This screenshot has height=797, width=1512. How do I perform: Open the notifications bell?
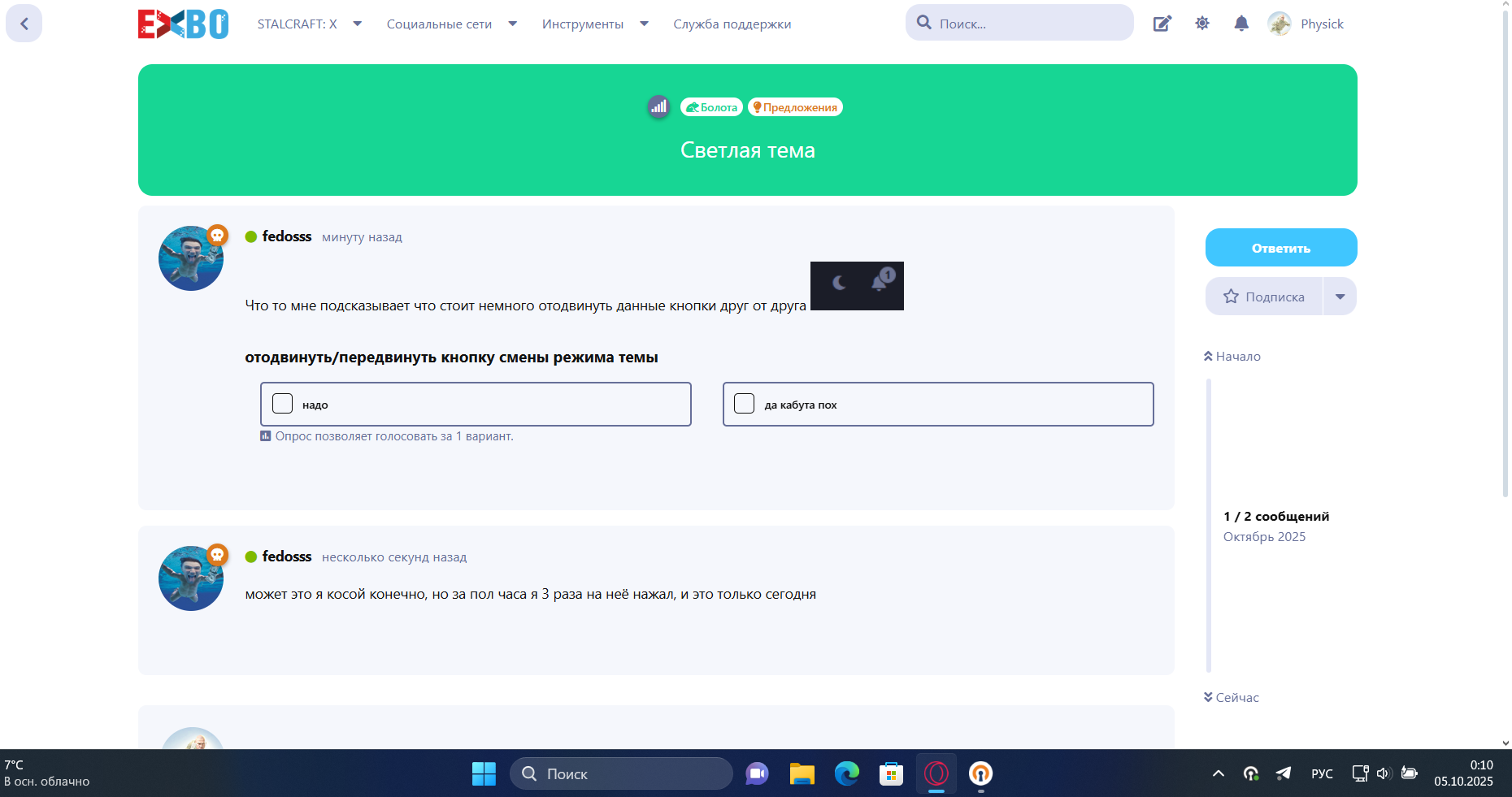click(x=1240, y=24)
